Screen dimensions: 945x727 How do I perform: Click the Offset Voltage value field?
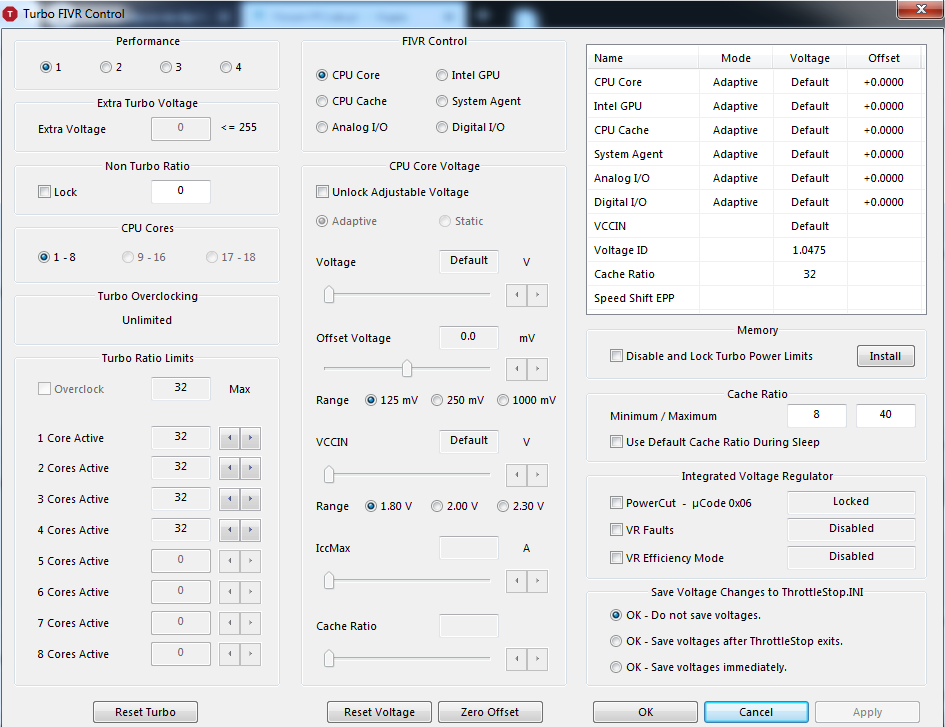(468, 337)
